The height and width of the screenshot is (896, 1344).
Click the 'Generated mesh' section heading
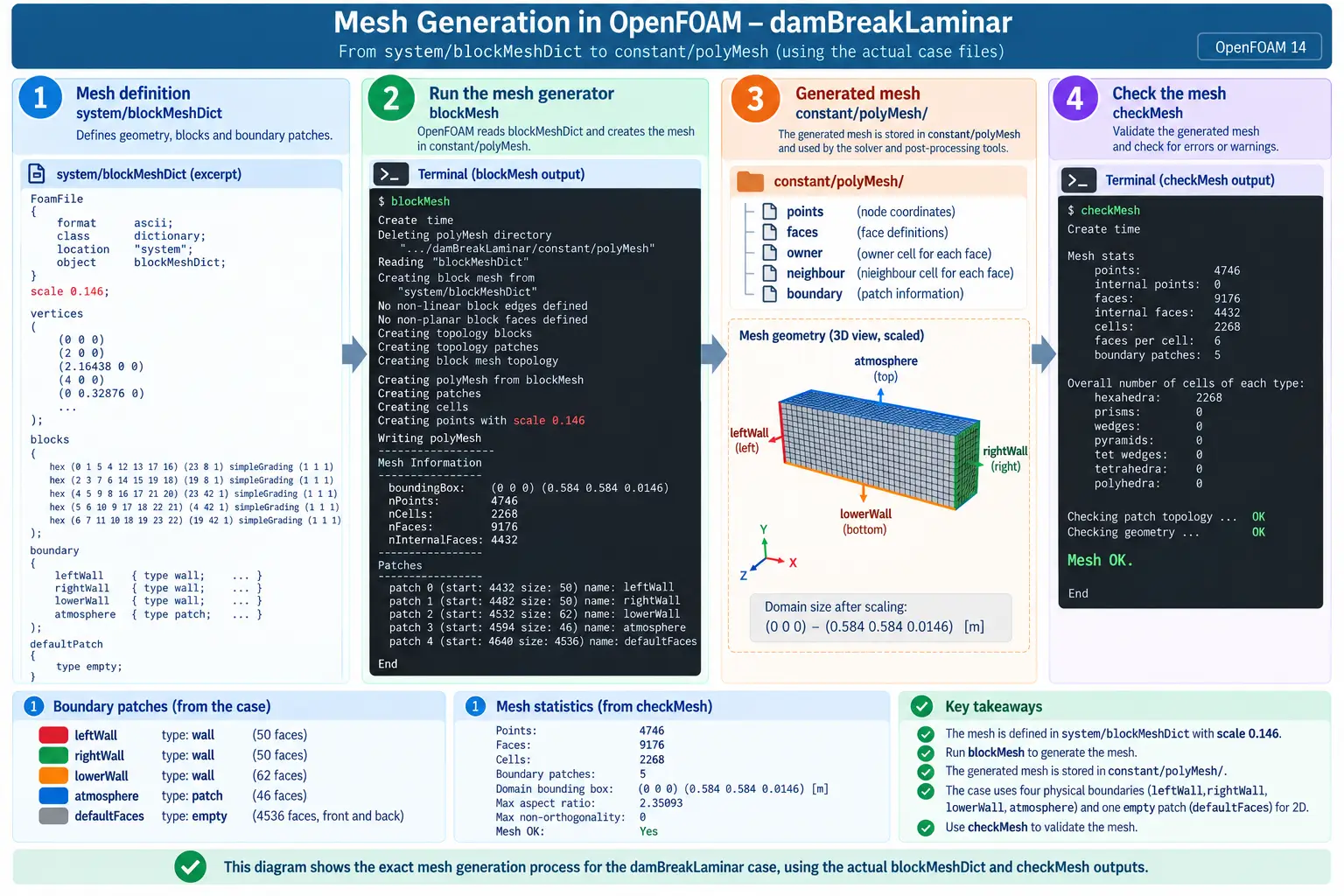click(x=857, y=94)
